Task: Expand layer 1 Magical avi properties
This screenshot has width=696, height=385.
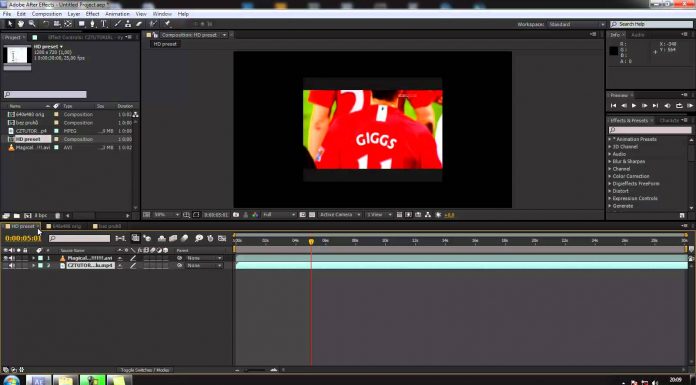Action: [33, 258]
